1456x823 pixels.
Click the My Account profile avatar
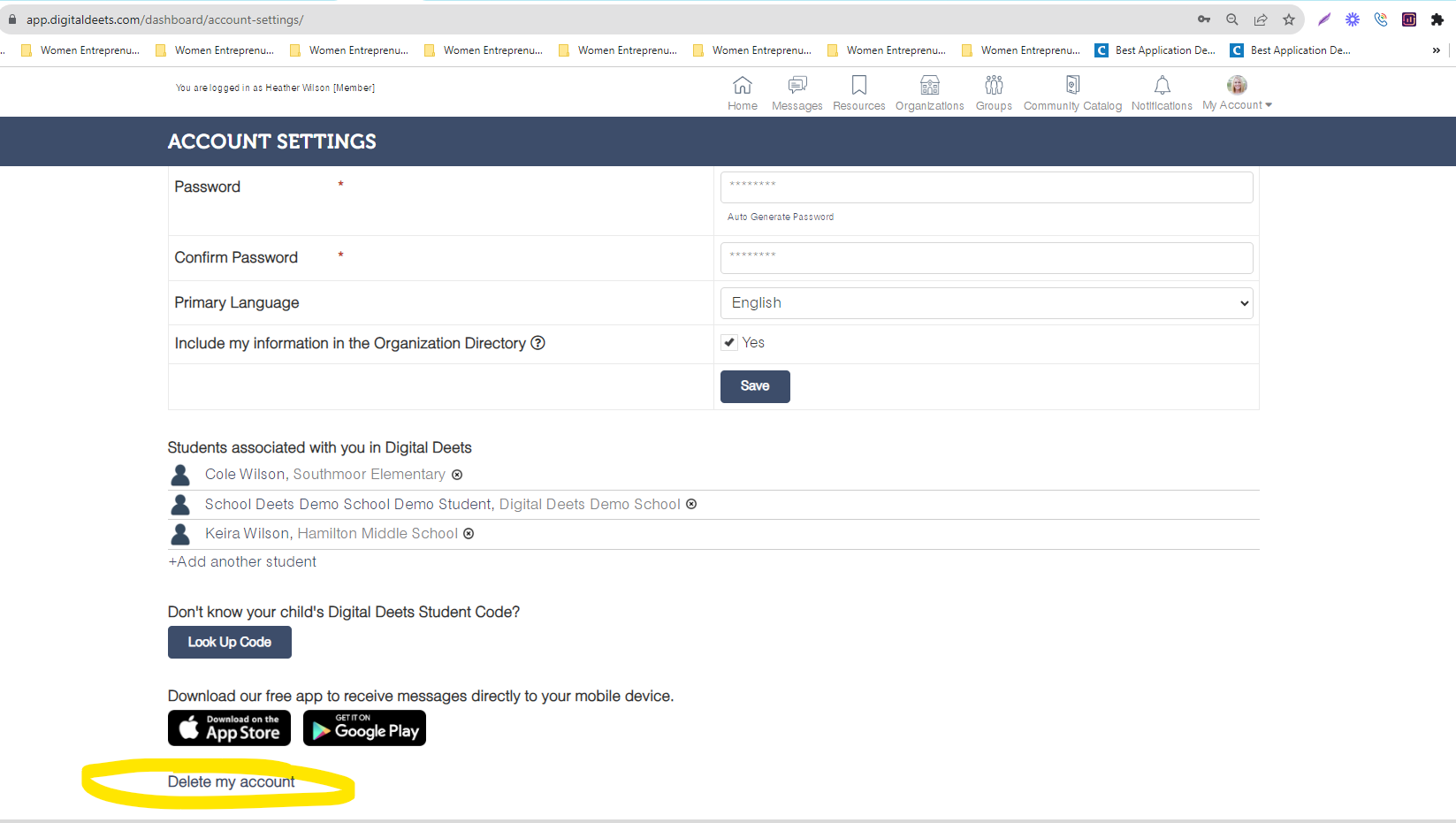click(x=1237, y=85)
